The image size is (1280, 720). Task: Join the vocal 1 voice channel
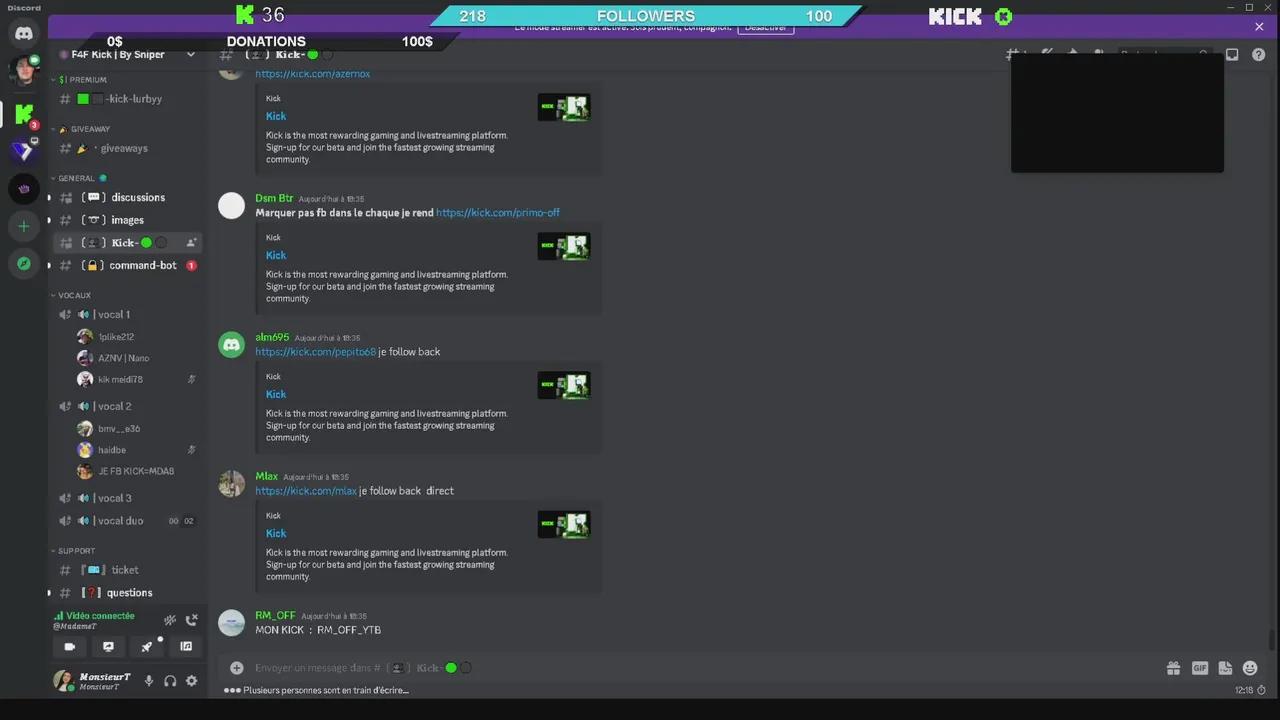click(128, 314)
